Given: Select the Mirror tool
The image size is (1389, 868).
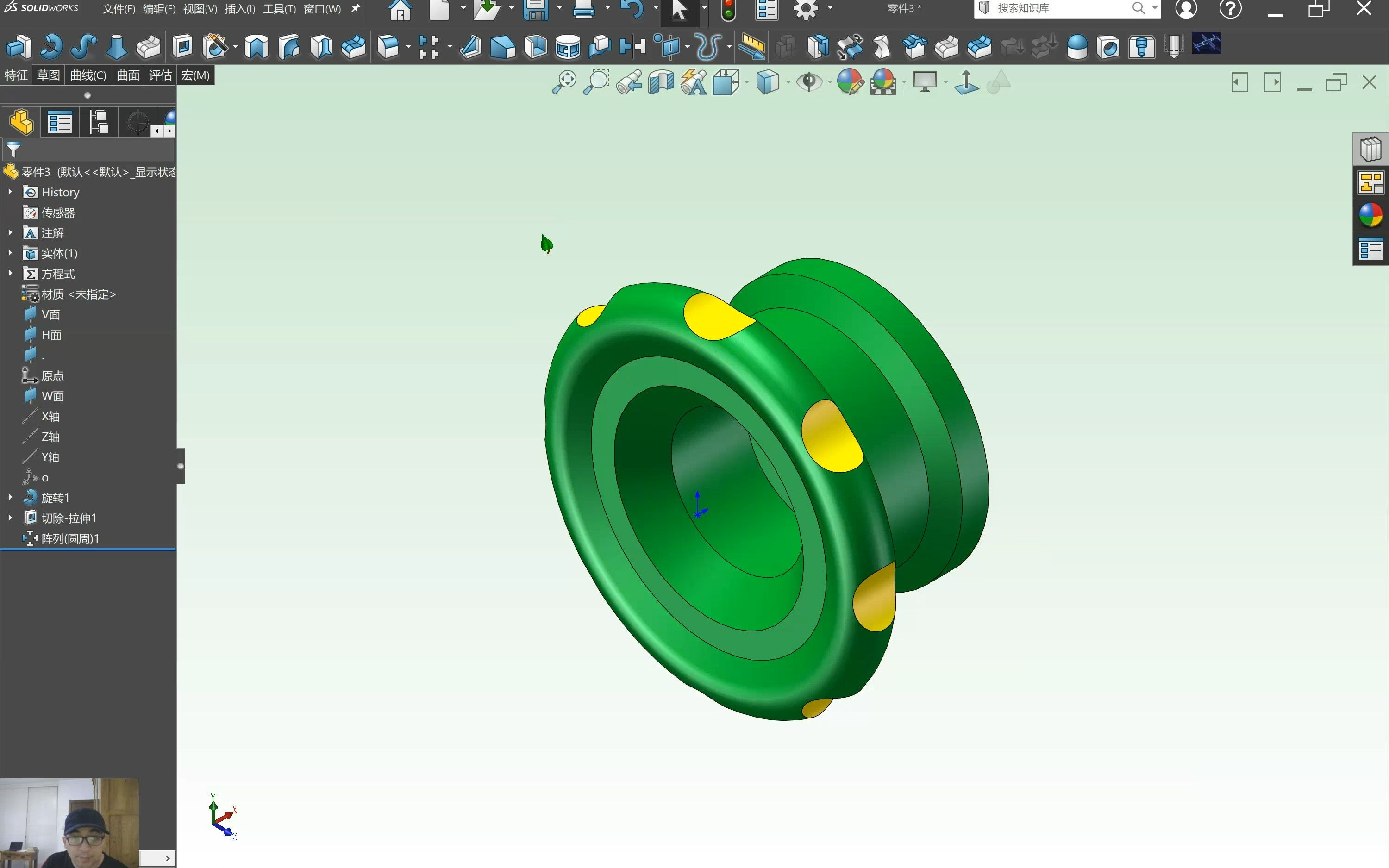Looking at the screenshot, I should click(632, 46).
